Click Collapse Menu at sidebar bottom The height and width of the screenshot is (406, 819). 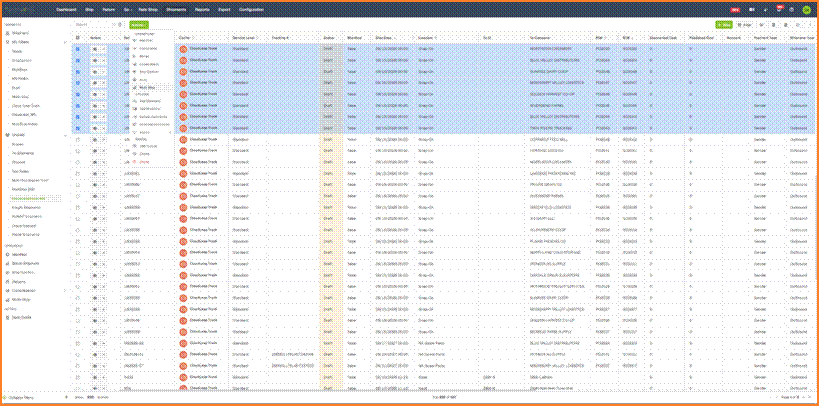pos(21,398)
